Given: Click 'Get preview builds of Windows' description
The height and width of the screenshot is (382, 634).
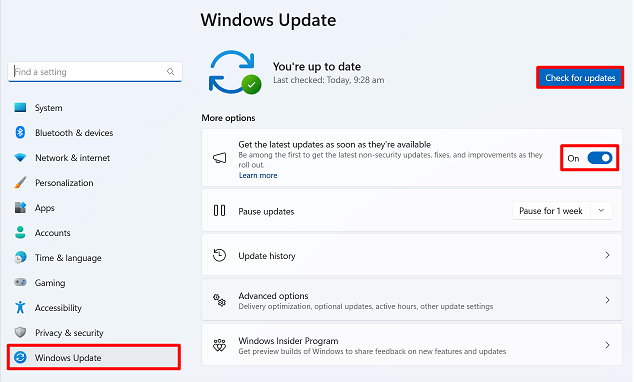Looking at the screenshot, I should pos(372,351).
